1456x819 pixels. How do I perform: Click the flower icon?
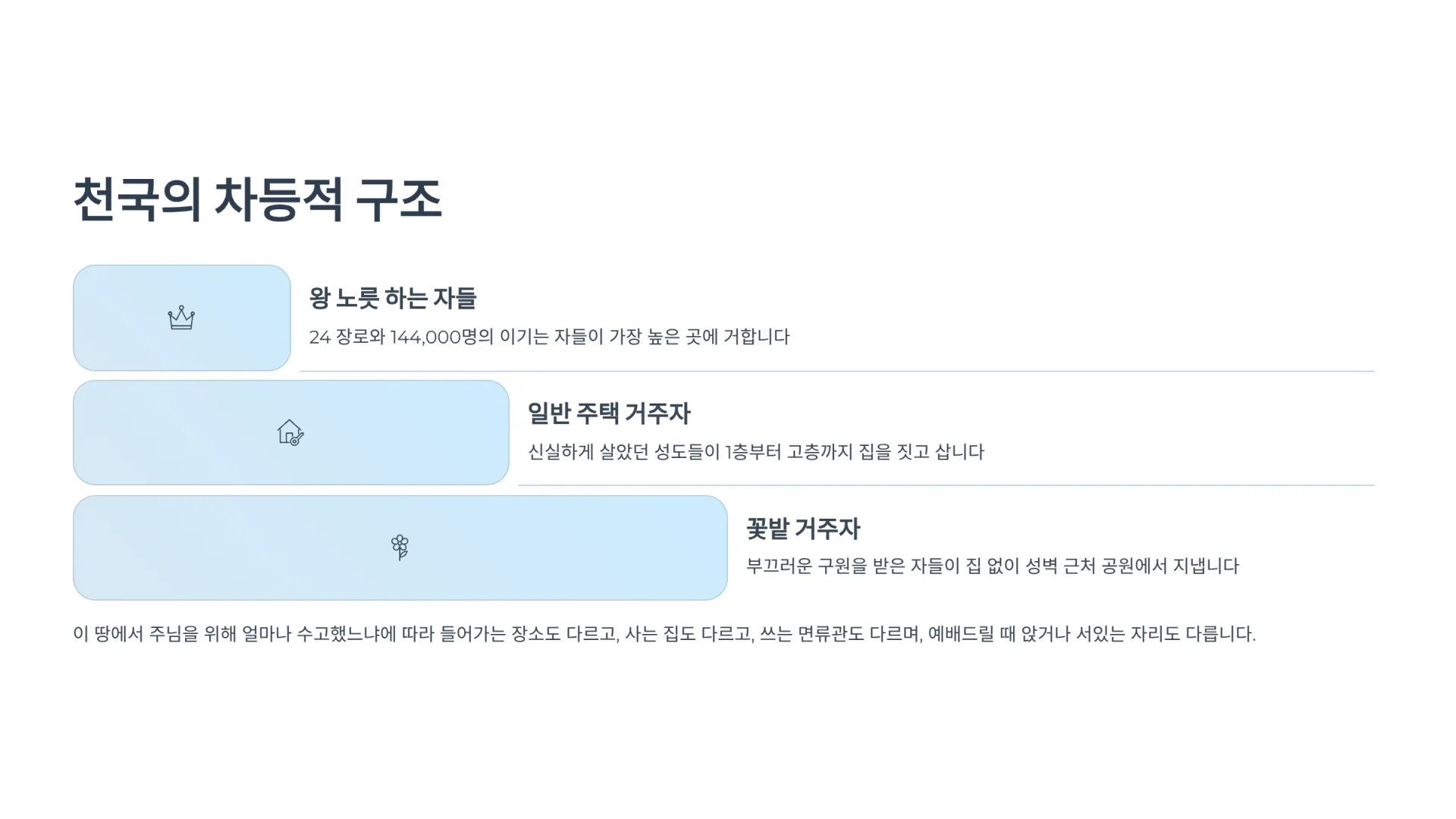coord(400,547)
